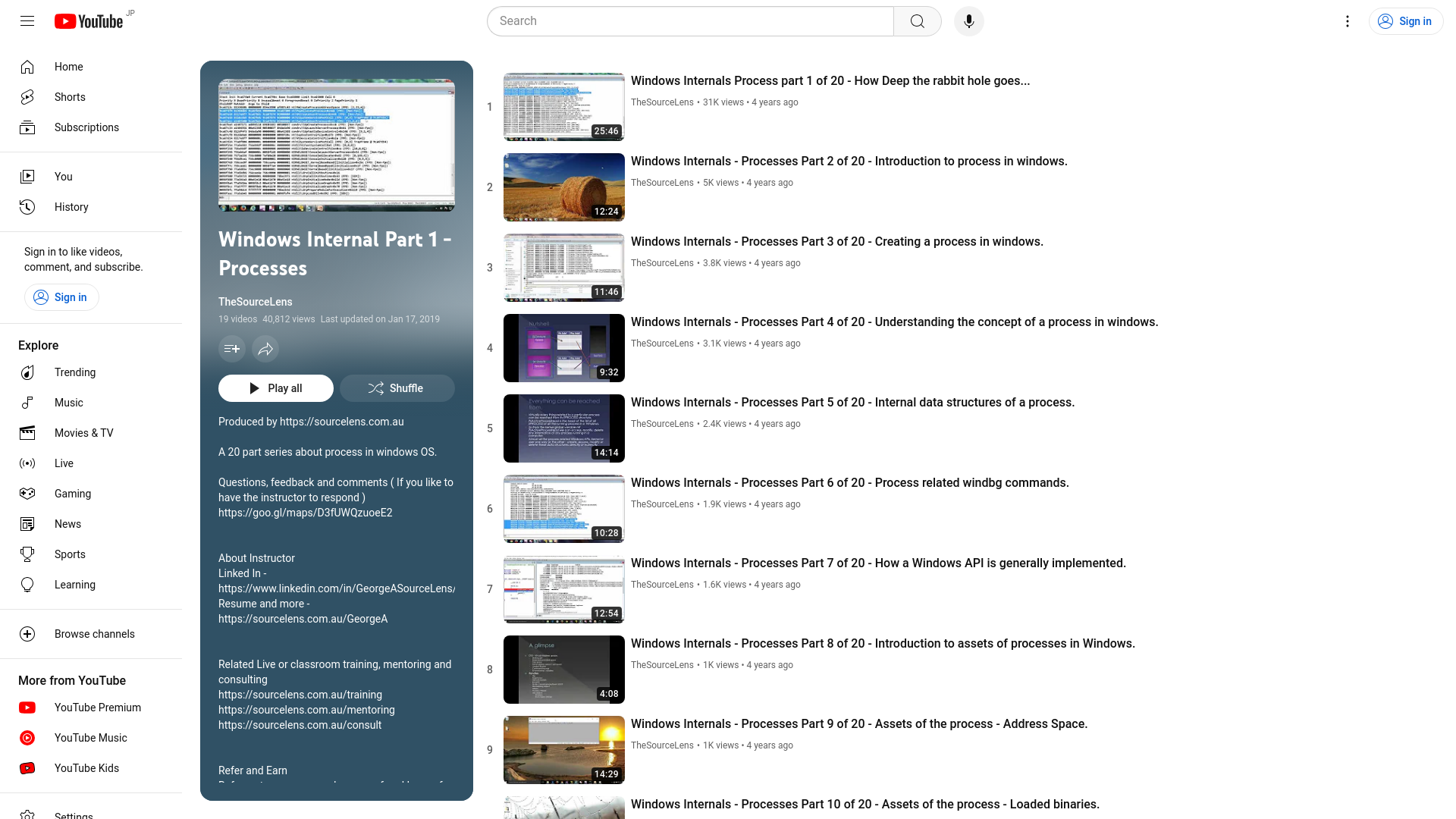Open Part 5 Internal data structures title

[x=853, y=403]
